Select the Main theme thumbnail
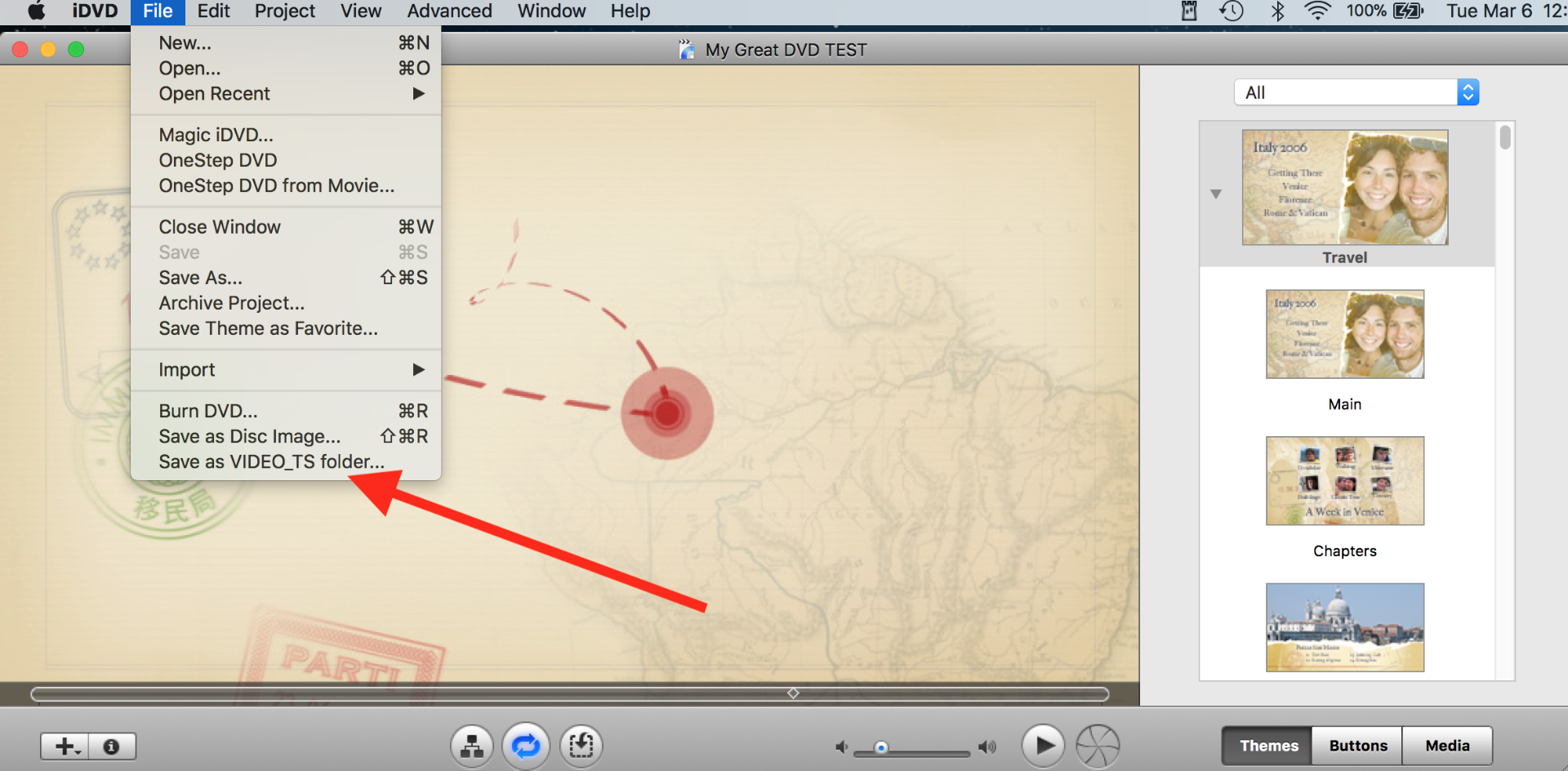1568x771 pixels. [1345, 334]
